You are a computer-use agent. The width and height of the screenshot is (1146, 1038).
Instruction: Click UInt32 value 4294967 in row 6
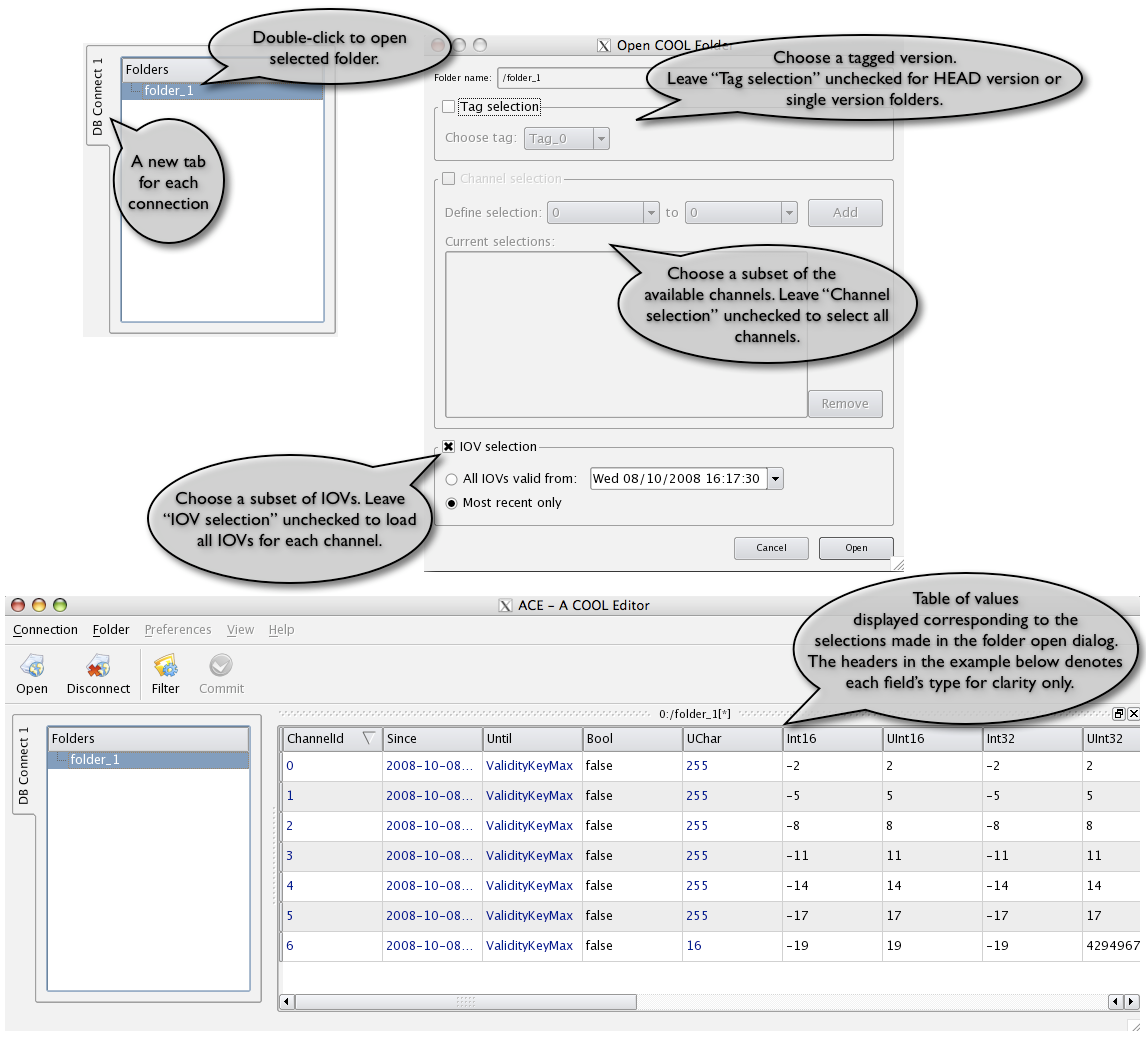(1112, 945)
